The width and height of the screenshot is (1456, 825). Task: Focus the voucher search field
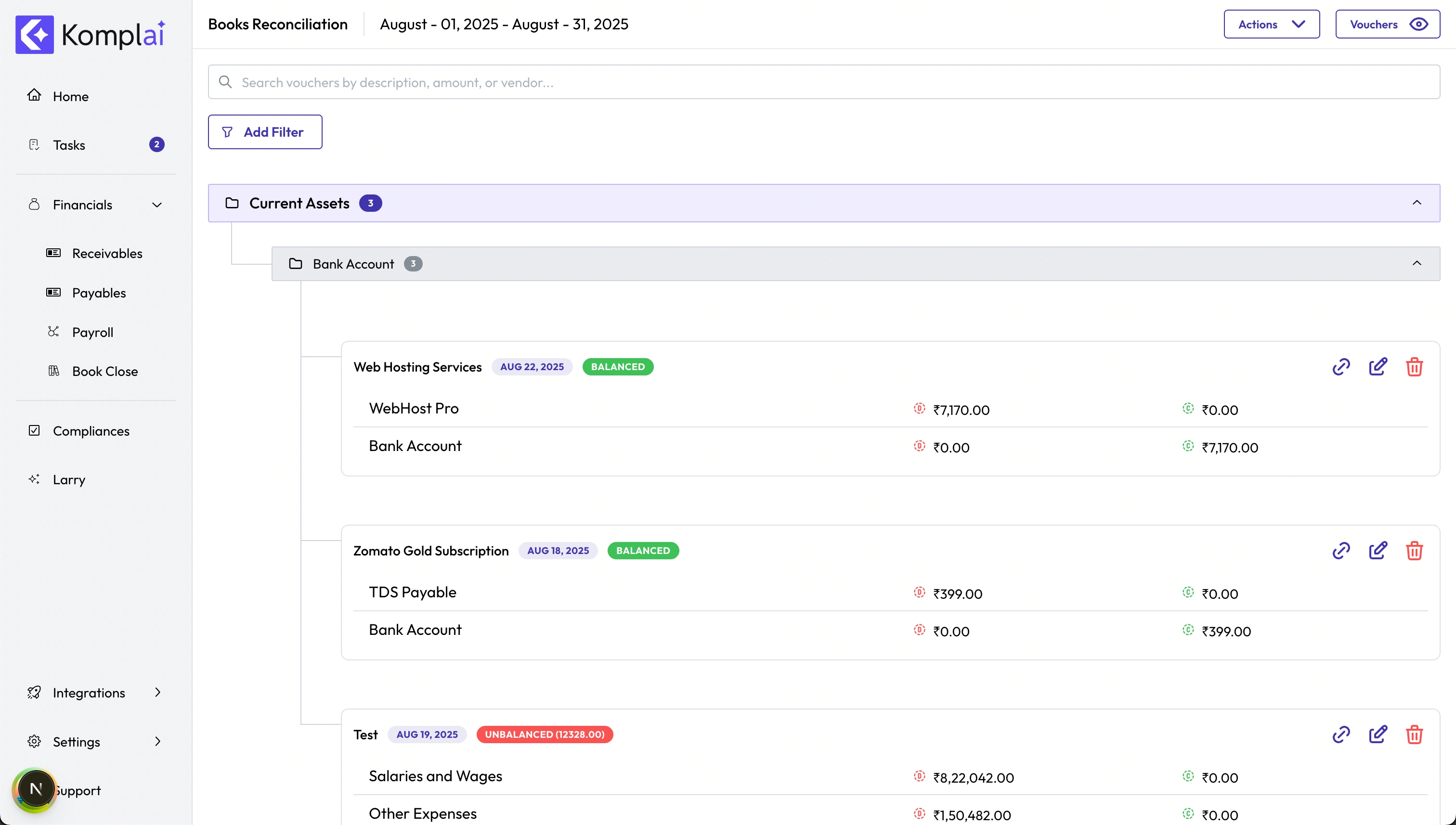[x=823, y=83]
